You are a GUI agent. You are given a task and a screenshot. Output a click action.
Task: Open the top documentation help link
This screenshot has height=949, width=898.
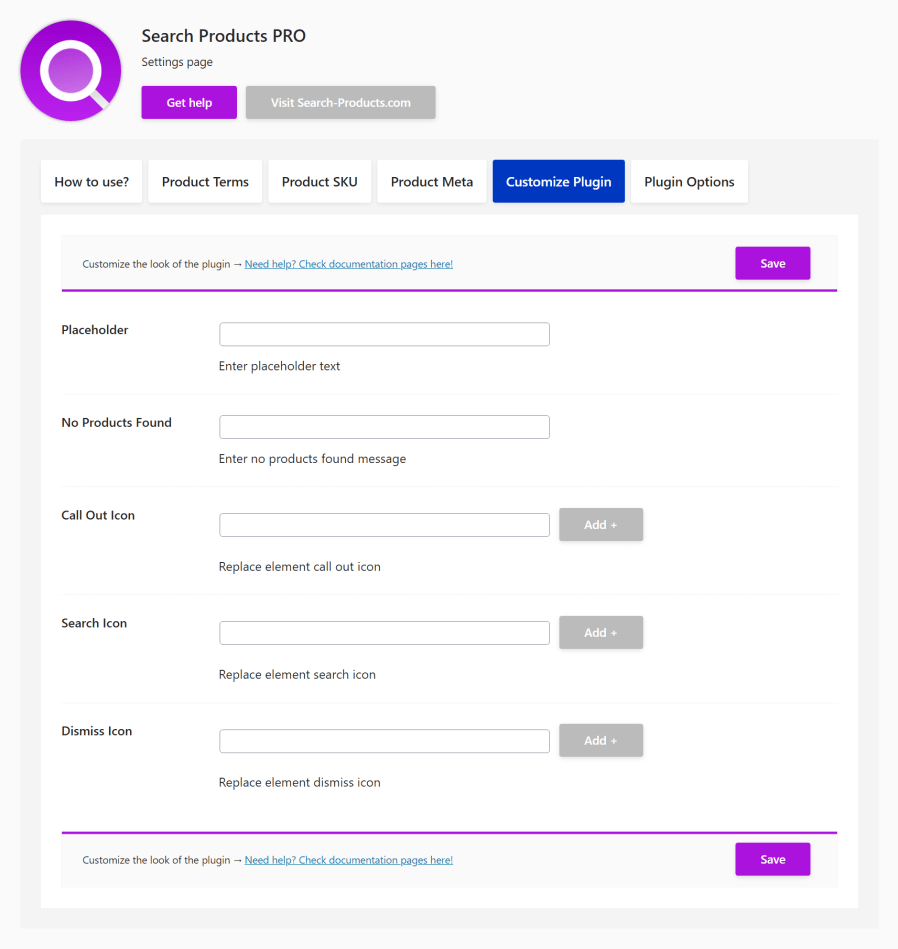coord(348,265)
